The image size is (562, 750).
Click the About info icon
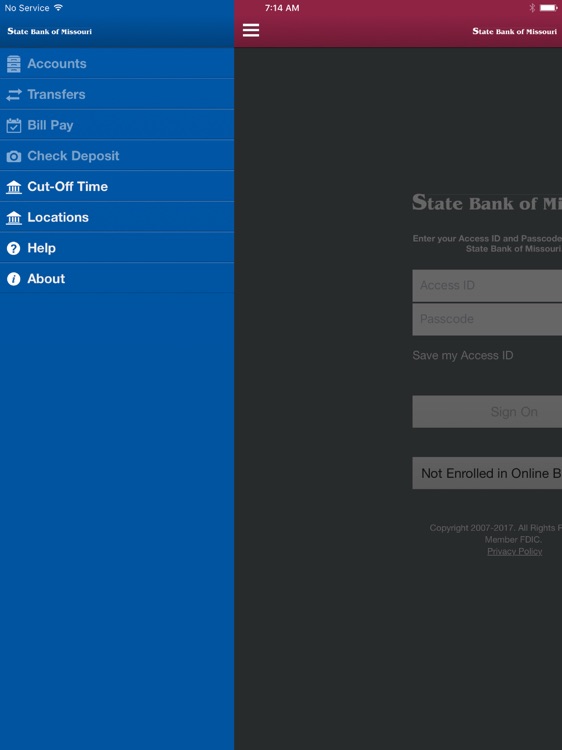[14, 279]
